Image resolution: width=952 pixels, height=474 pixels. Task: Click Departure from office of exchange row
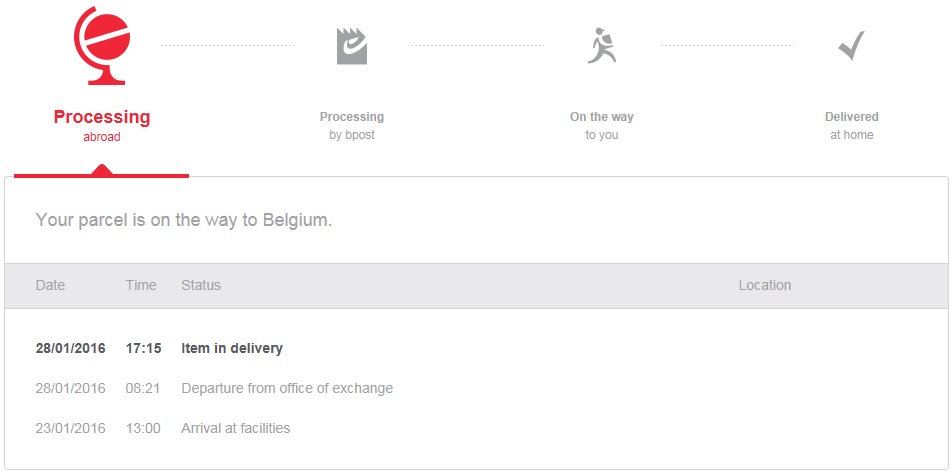pyautogui.click(x=287, y=388)
